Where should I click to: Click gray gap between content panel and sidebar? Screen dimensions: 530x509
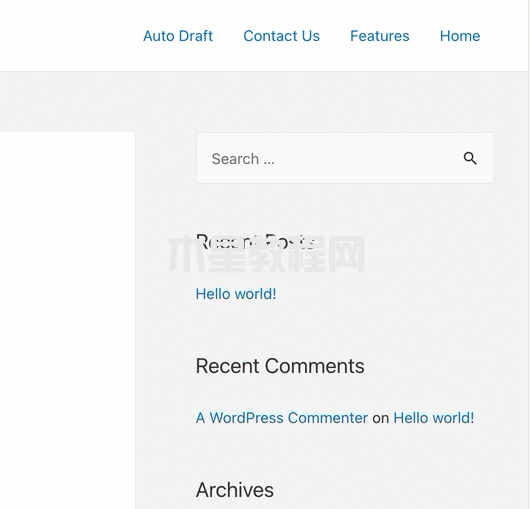point(166,320)
